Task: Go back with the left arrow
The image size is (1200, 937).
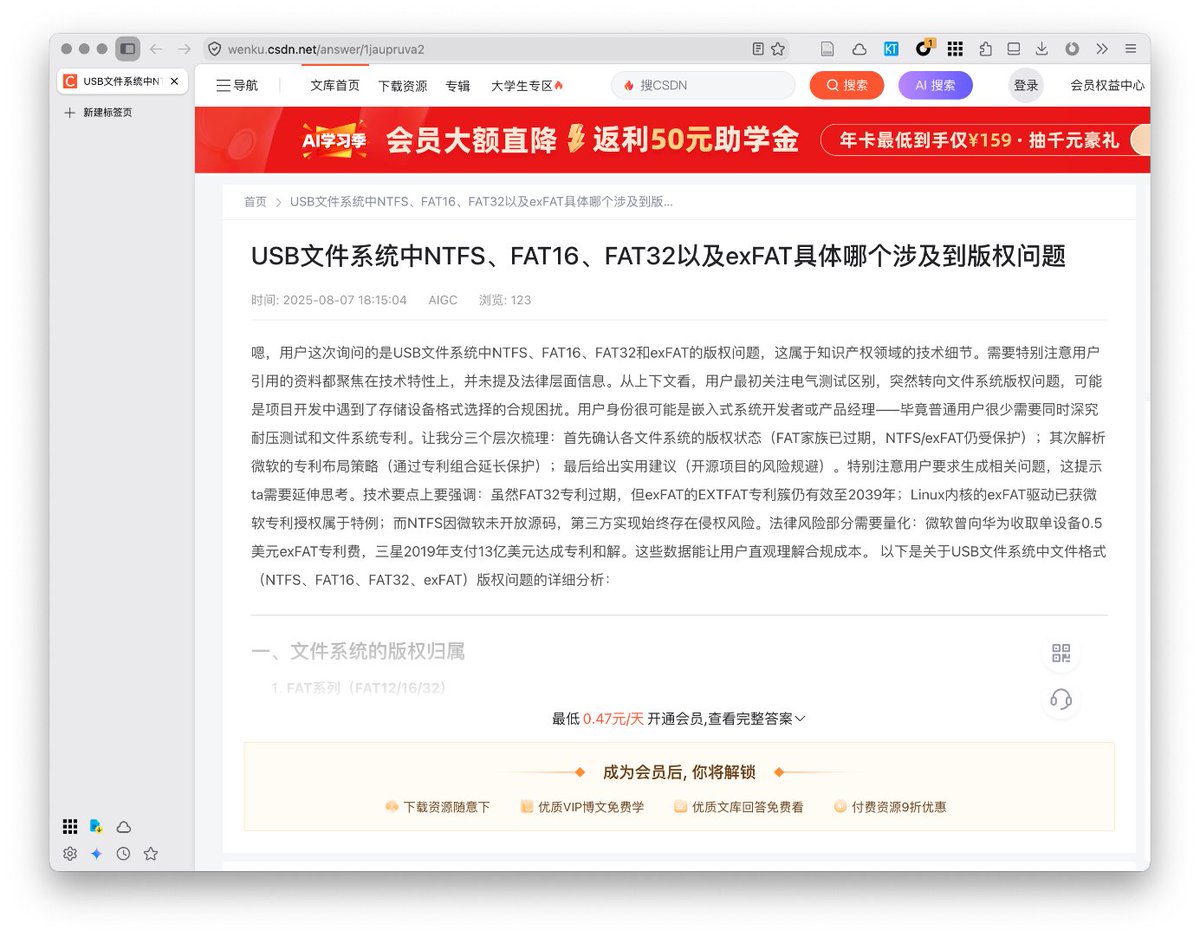Action: pyautogui.click(x=156, y=49)
